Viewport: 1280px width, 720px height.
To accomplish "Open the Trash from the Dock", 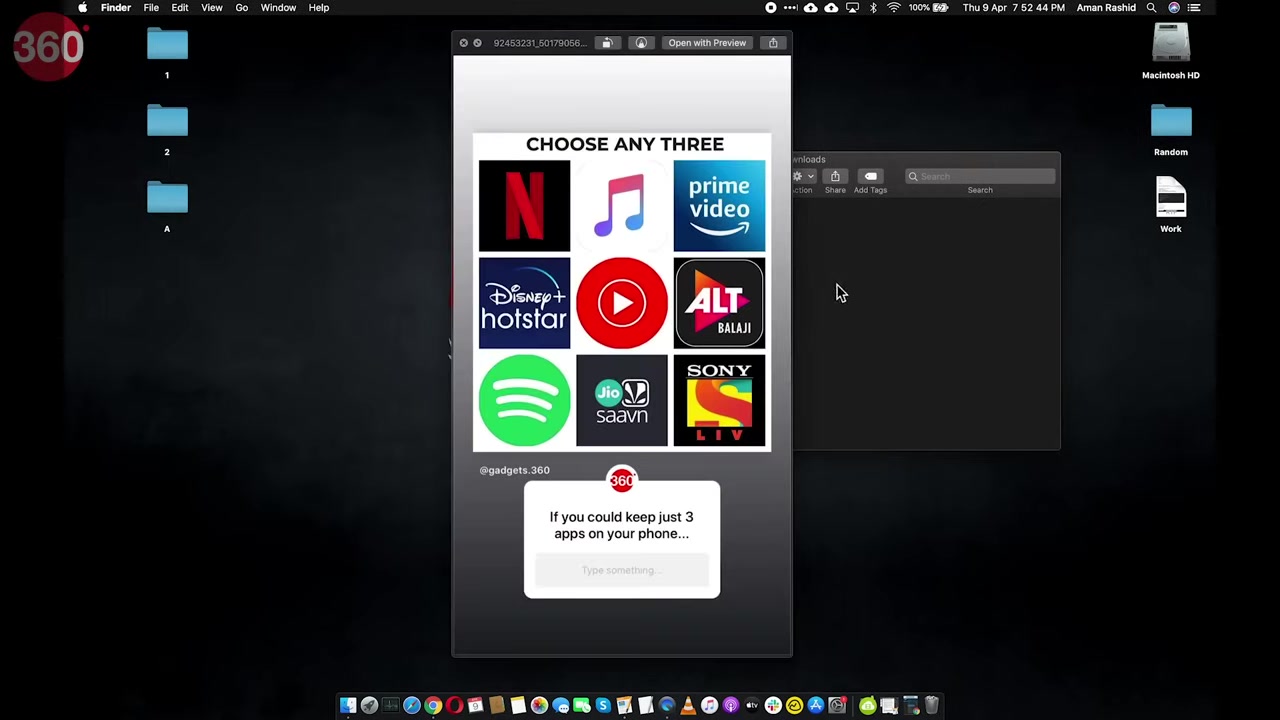I will point(930,705).
